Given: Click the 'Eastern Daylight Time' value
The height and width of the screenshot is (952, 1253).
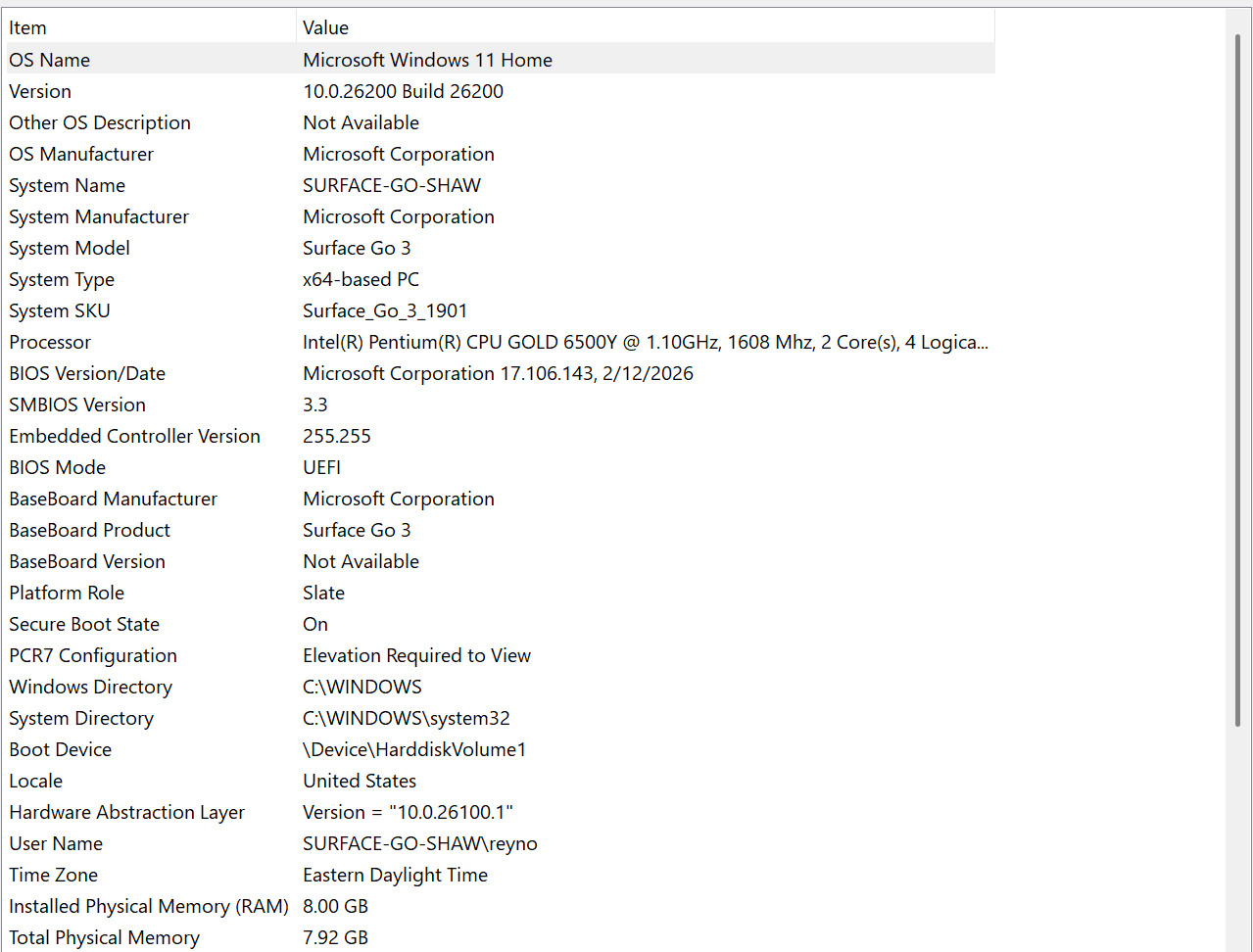Looking at the screenshot, I should (395, 875).
